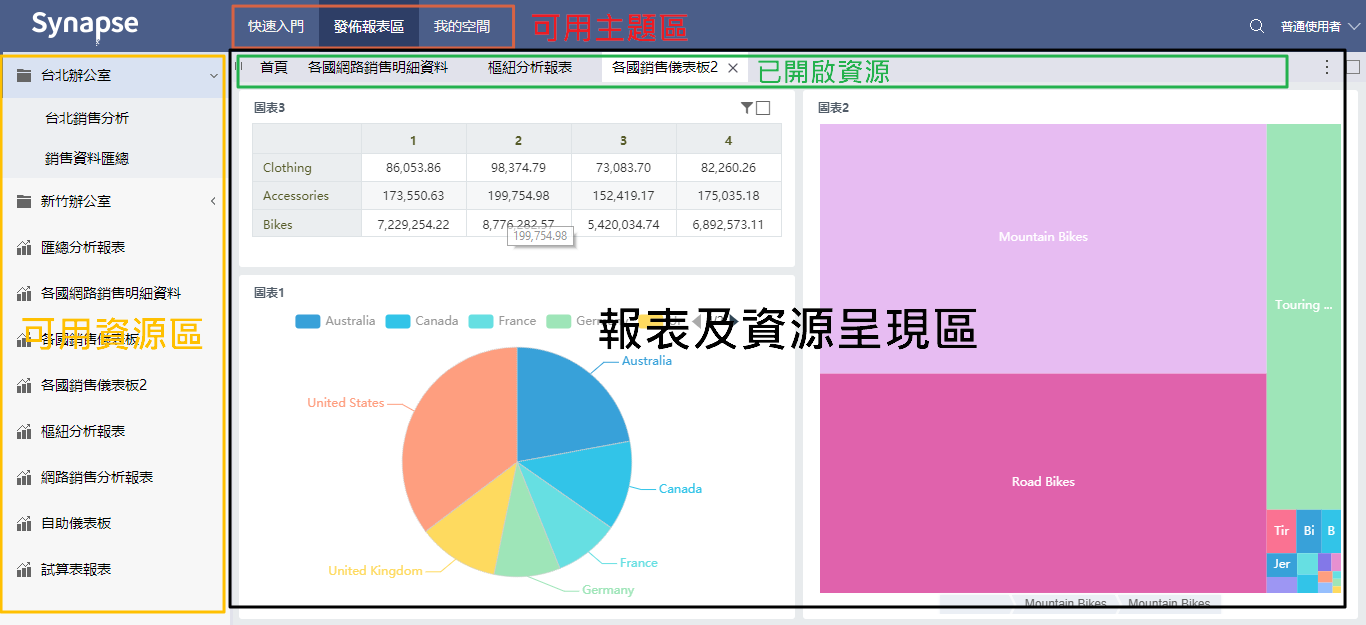
Task: Click the chart icon beside 試算表報表
Action: 24,570
